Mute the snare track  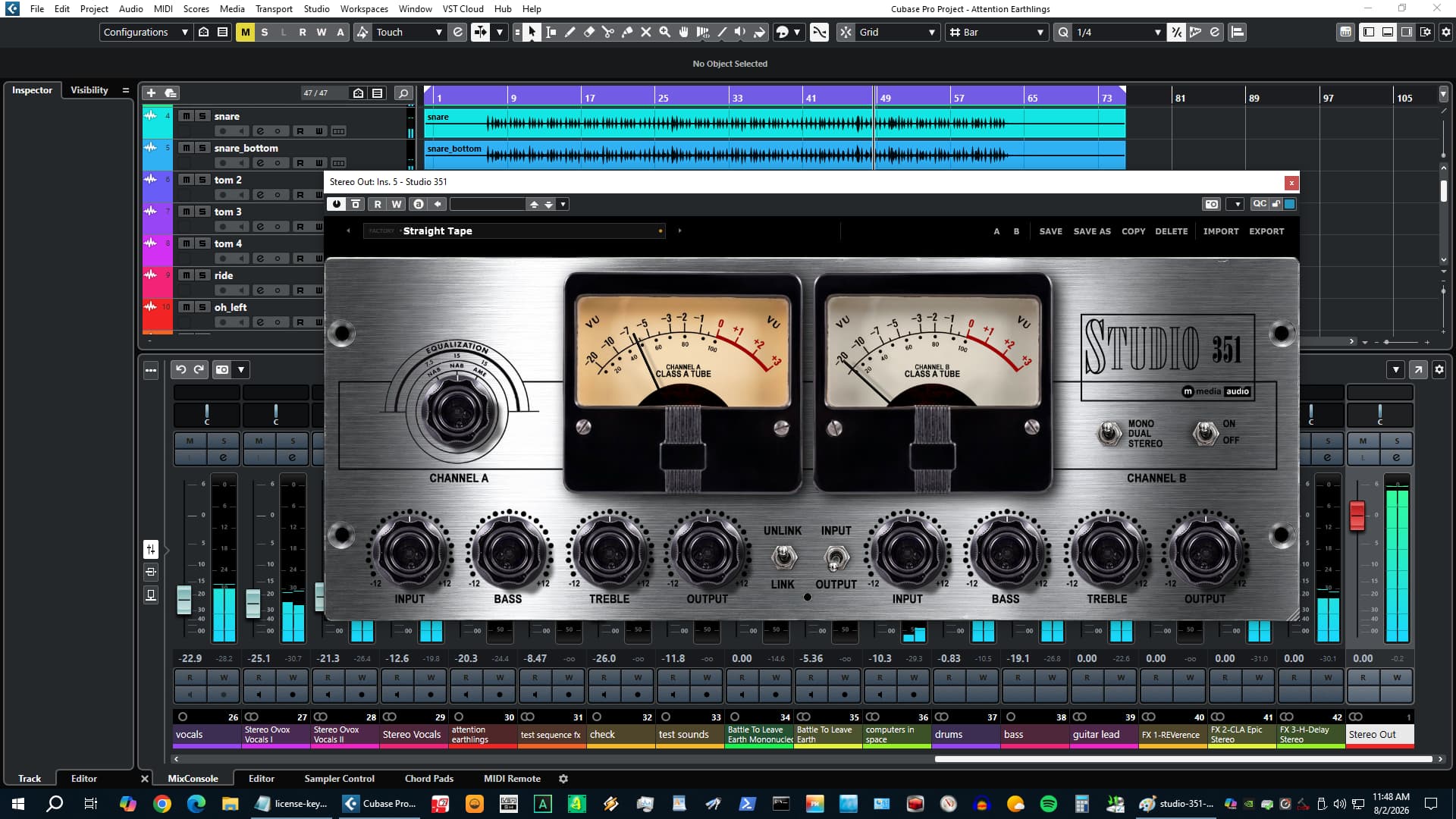186,116
